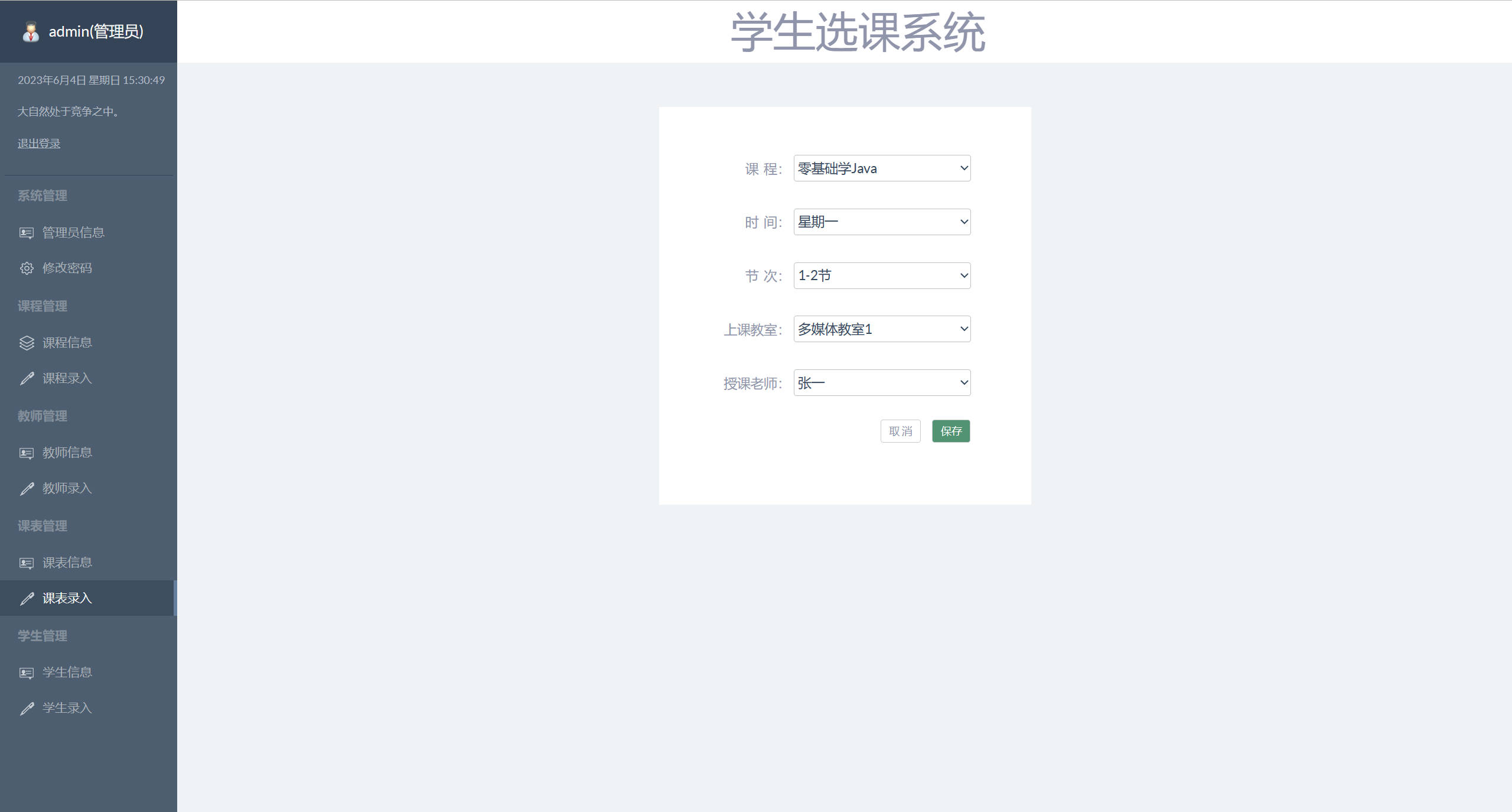This screenshot has height=812, width=1512.
Task: Click the green 保存 save button
Action: (951, 431)
